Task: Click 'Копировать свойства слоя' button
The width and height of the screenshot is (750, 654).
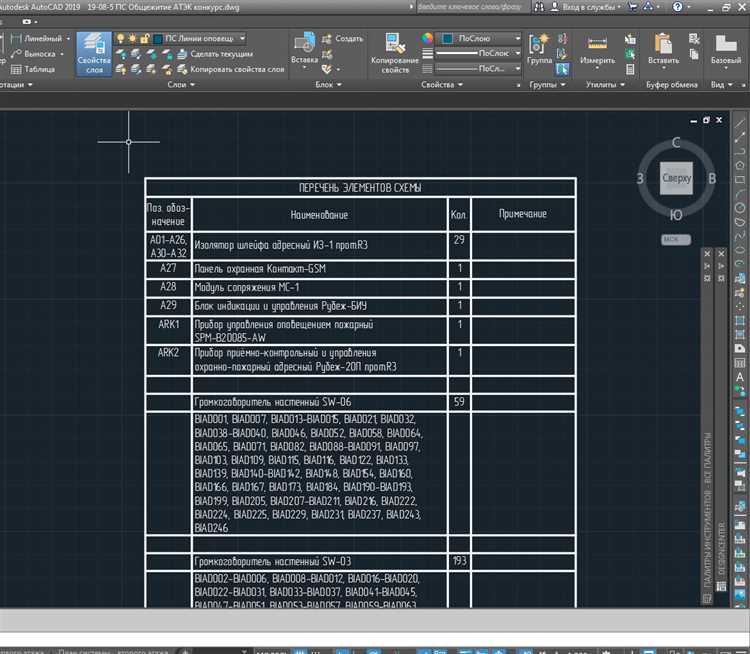Action: [231, 69]
